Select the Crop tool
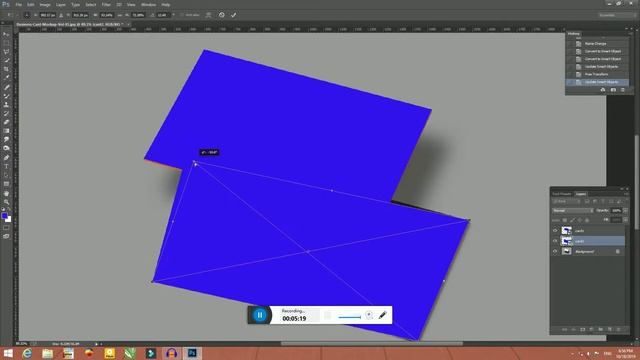Viewport: 640px width, 360px height. (6, 69)
